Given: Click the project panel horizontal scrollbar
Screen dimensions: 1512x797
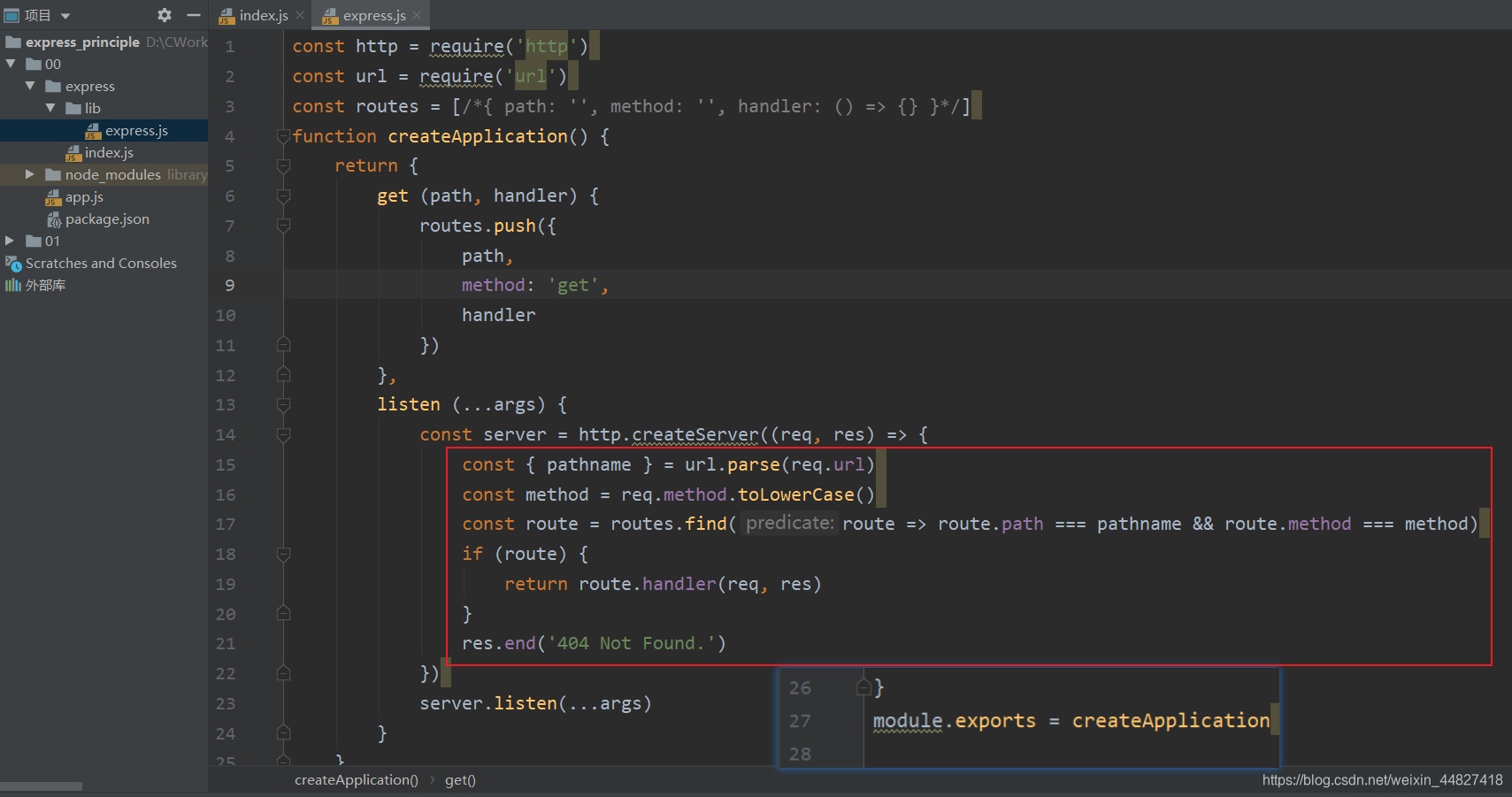Looking at the screenshot, I should [x=42, y=786].
